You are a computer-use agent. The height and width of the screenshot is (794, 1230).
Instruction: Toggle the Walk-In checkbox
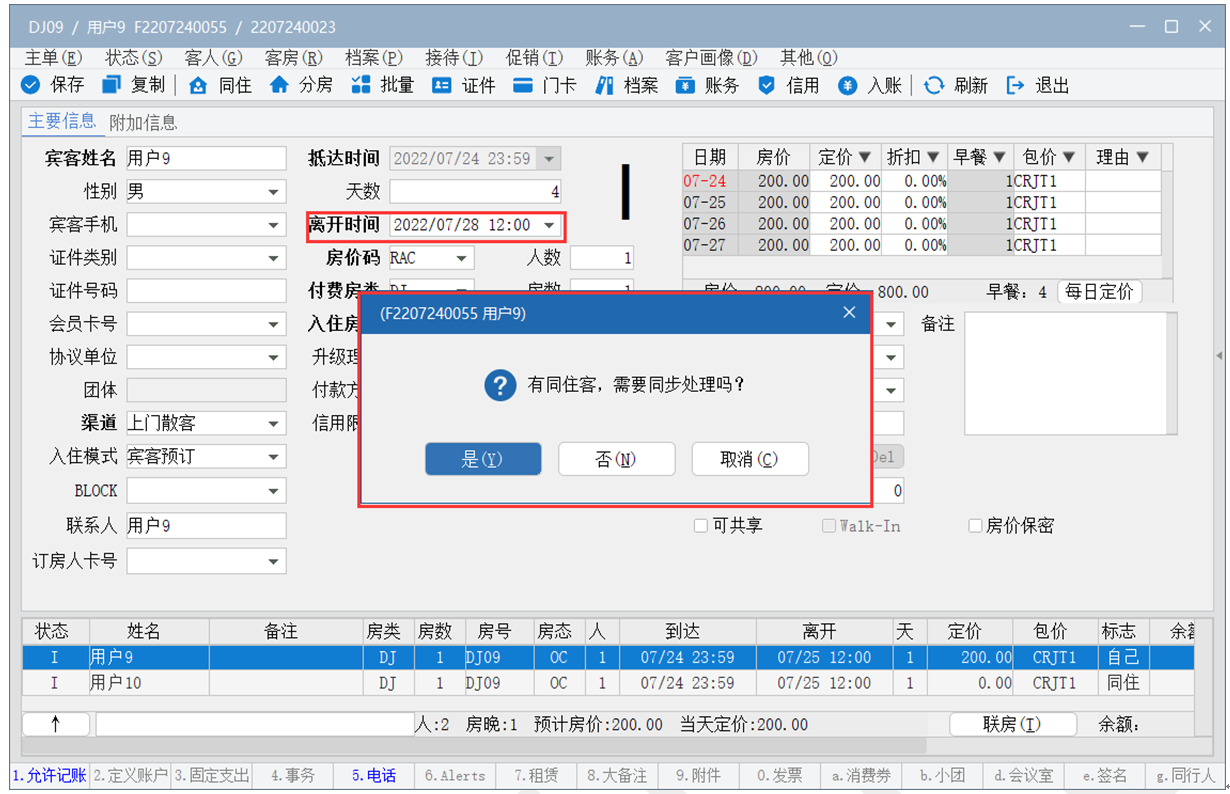829,525
